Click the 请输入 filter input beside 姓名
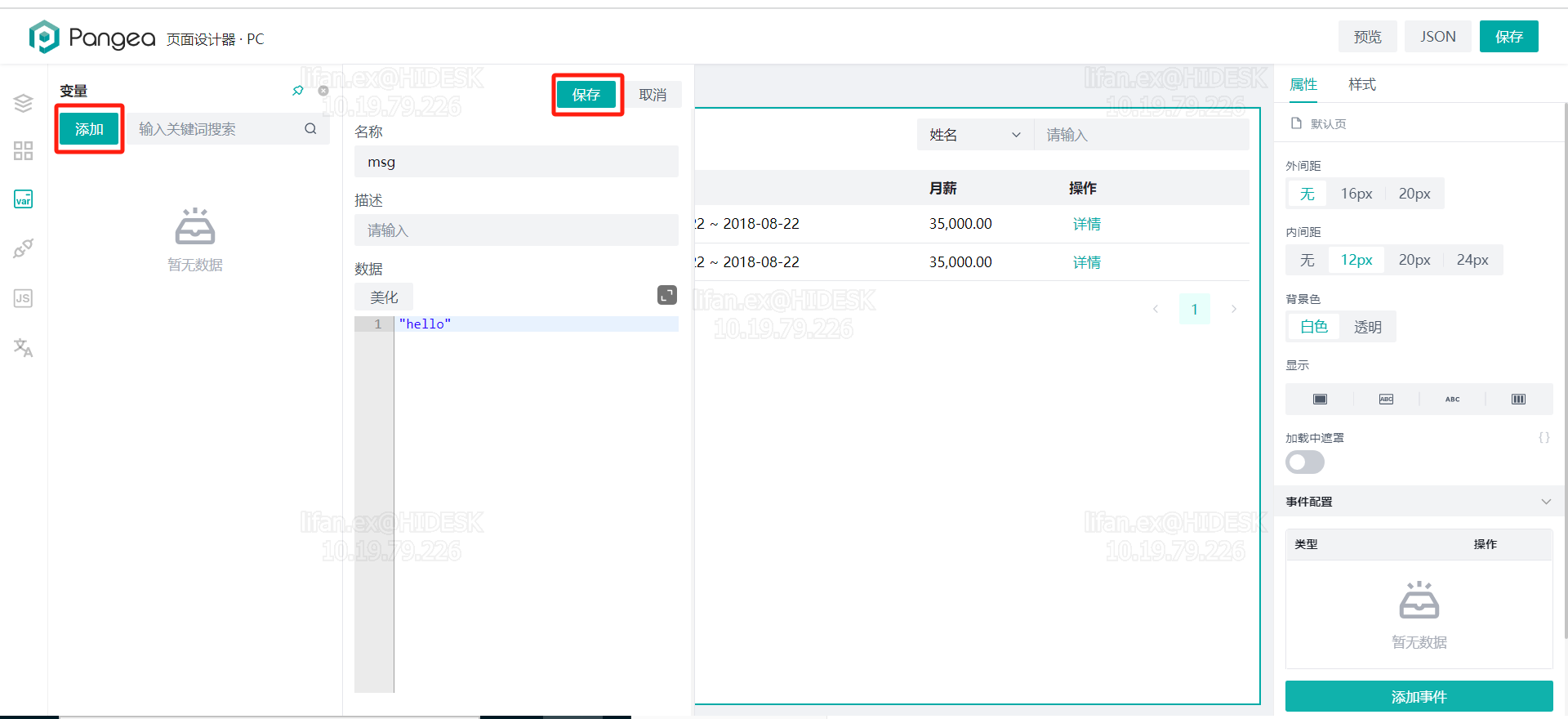Viewport: 1568px width, 719px height. [x=1142, y=135]
